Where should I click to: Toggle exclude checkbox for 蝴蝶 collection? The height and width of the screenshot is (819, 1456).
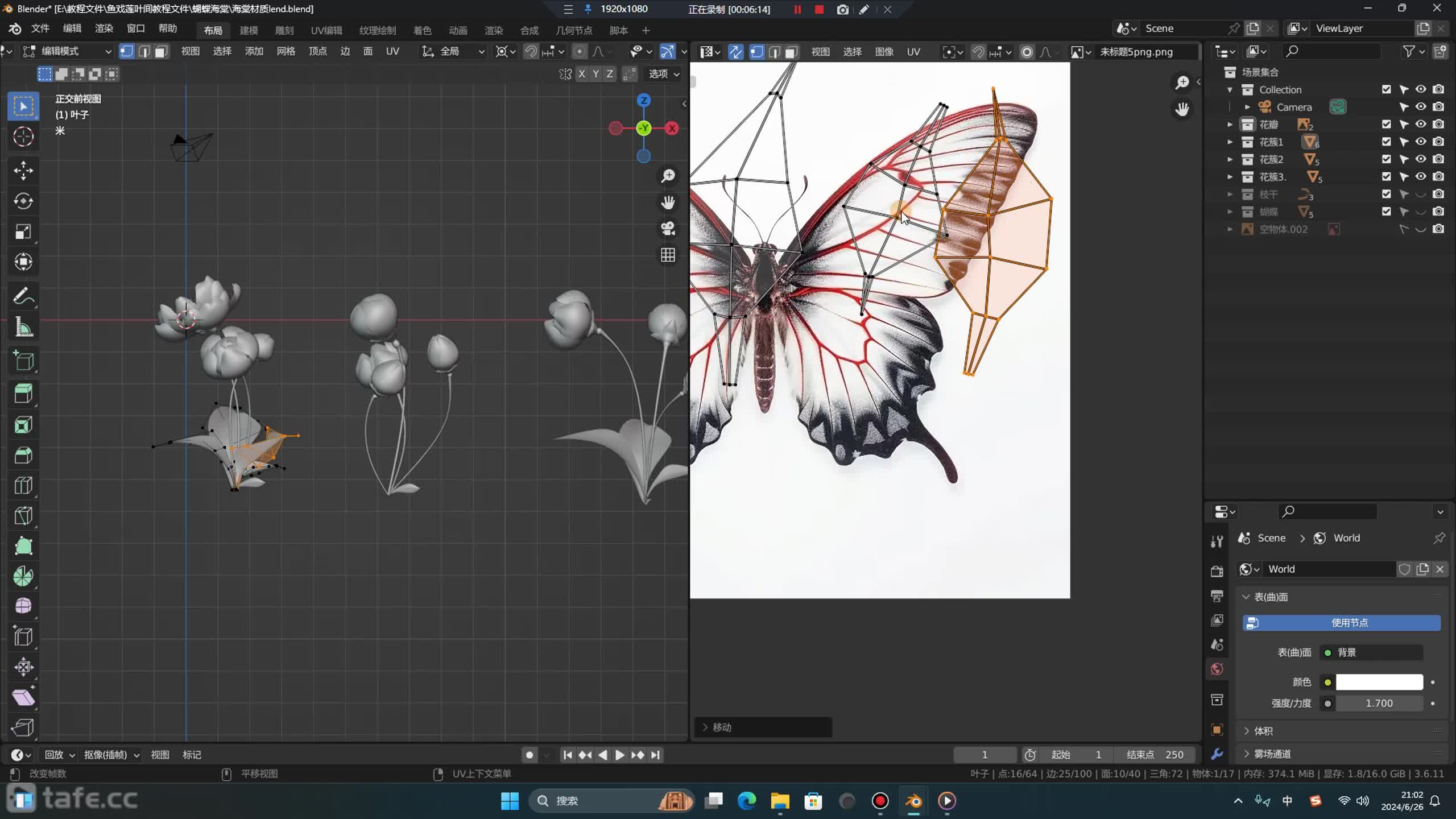[1386, 212]
